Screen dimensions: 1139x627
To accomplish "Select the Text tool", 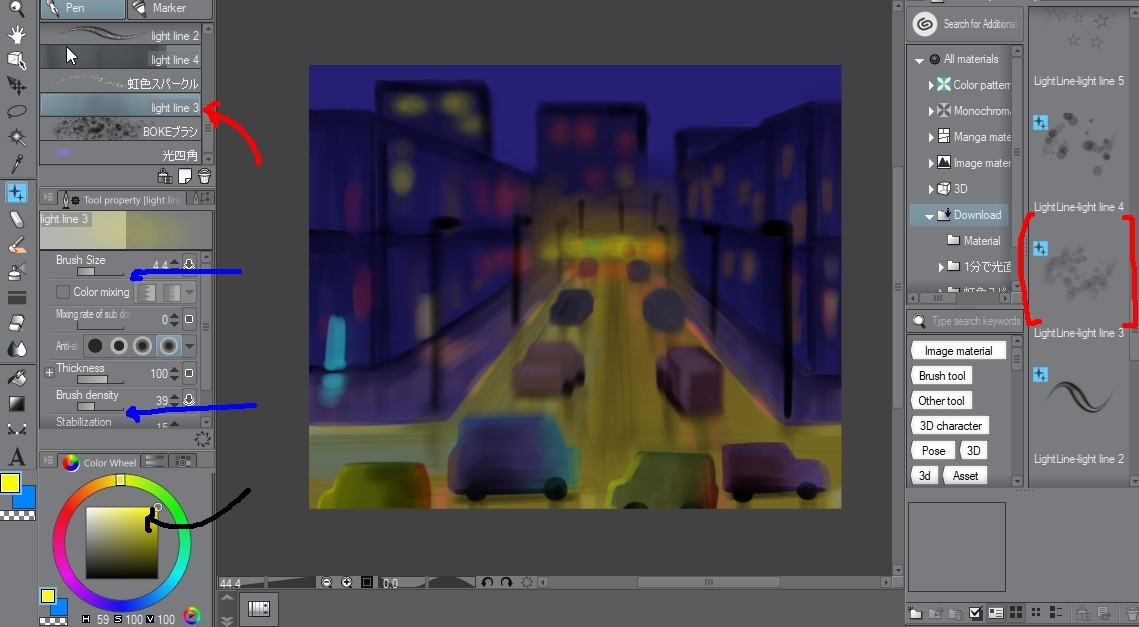I will click(x=16, y=456).
